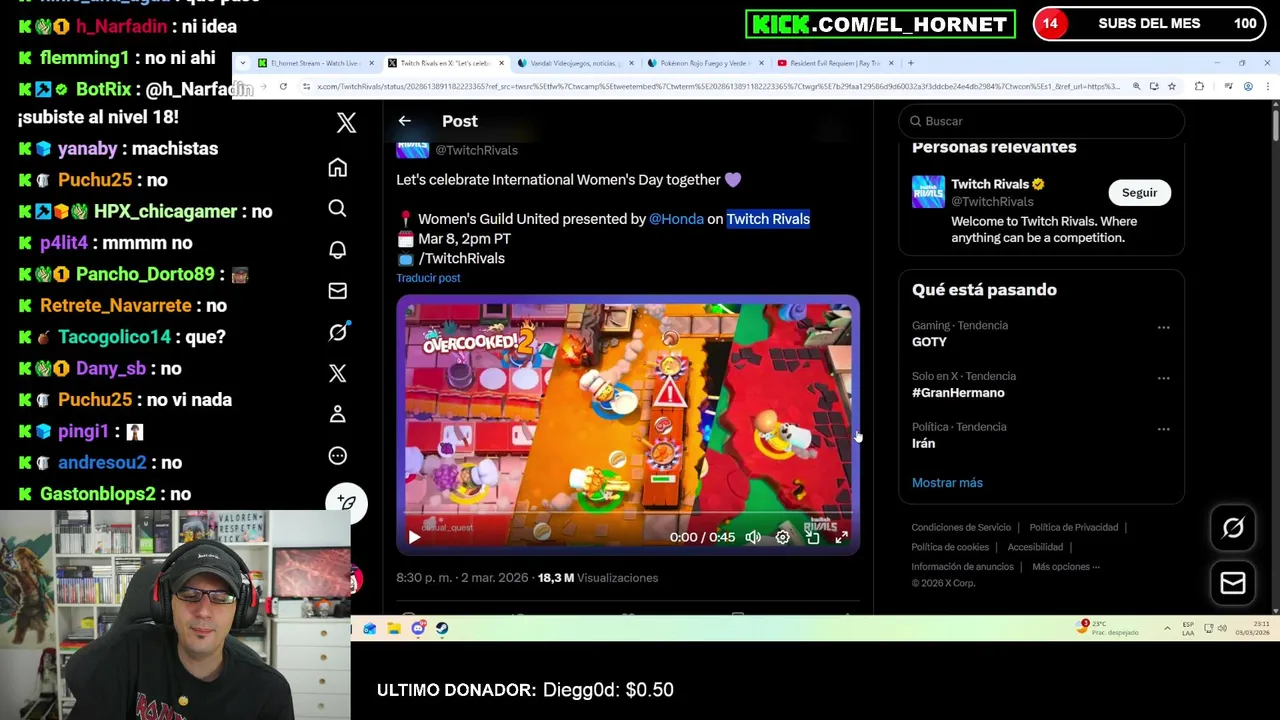Open Accesibilidad footer link
Image resolution: width=1280 pixels, height=720 pixels.
click(1035, 547)
